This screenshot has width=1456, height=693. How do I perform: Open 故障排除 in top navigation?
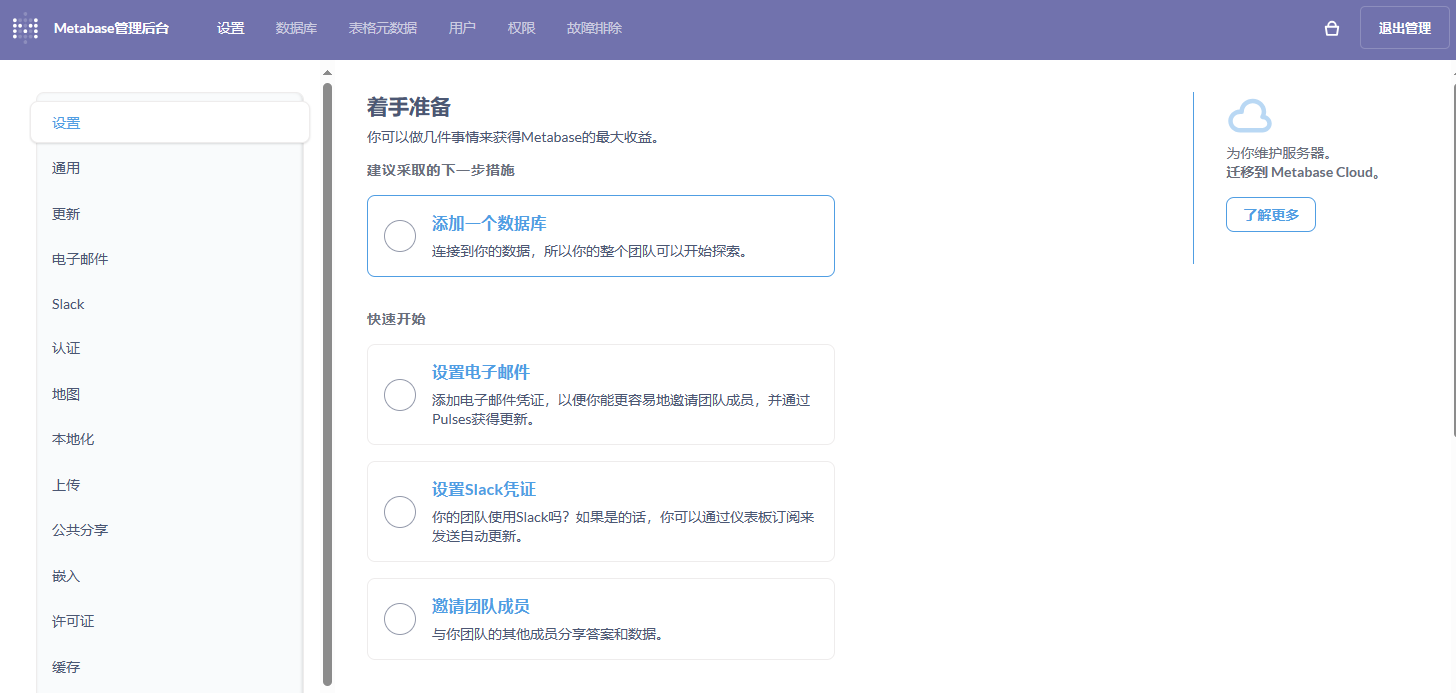pos(594,28)
